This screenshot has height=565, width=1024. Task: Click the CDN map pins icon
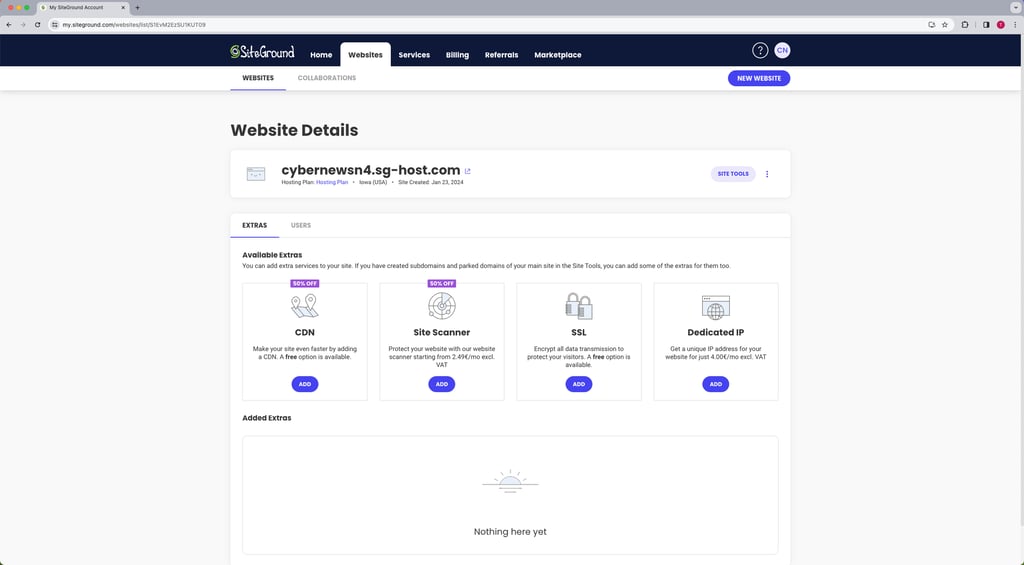304,306
